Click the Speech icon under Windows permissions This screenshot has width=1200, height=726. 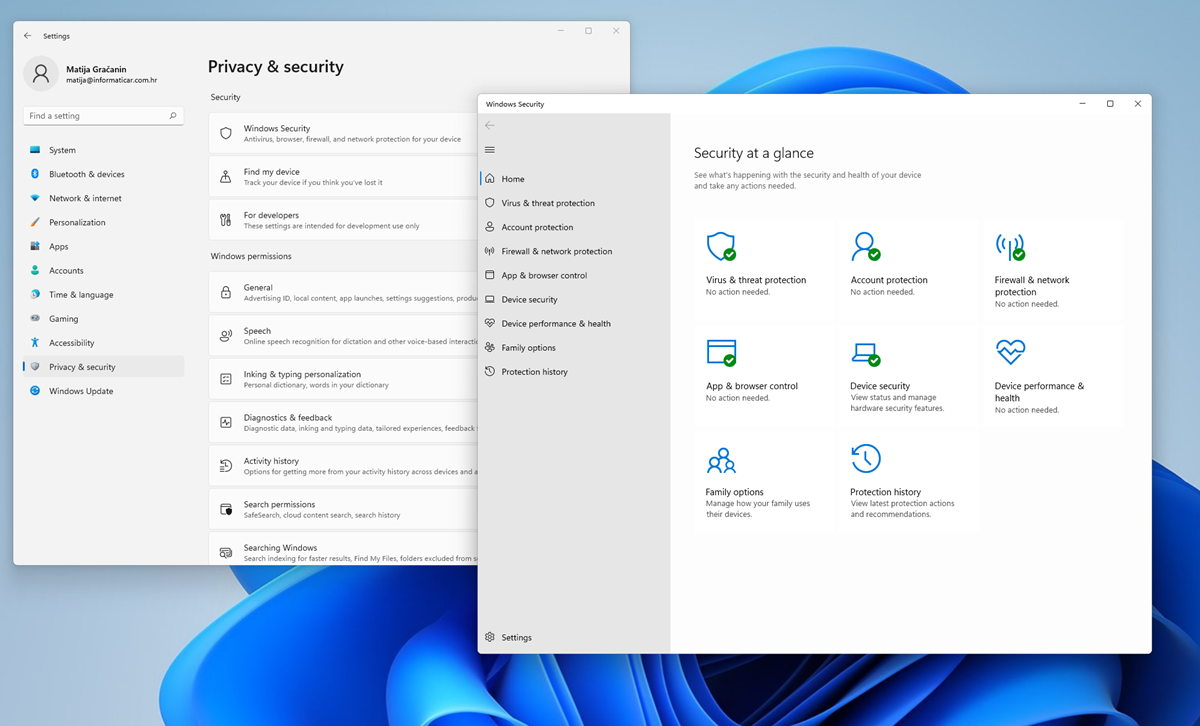(x=226, y=335)
